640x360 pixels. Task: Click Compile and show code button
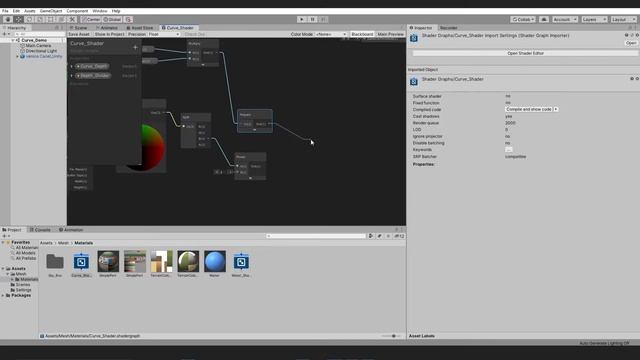point(529,109)
